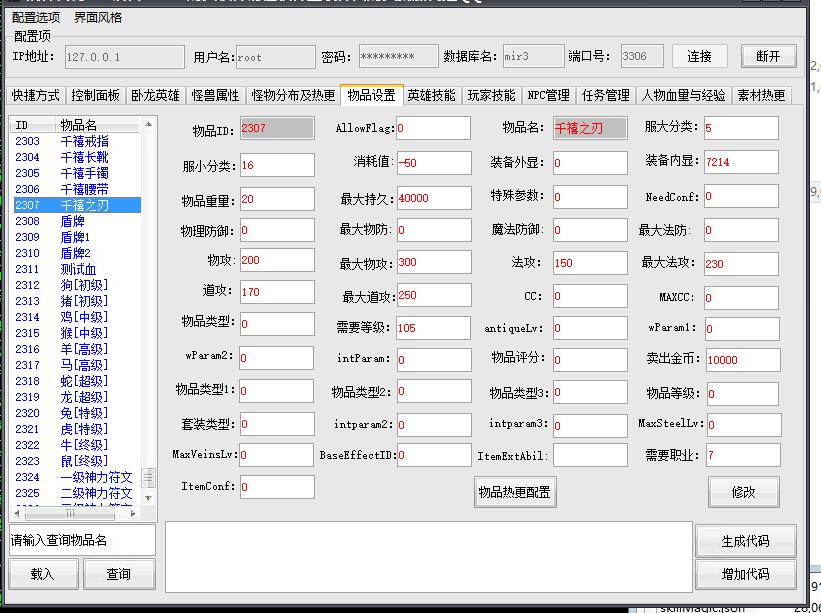The image size is (821, 613).
Task: Switch to the 怪兽属性 tab
Action: tap(215, 96)
